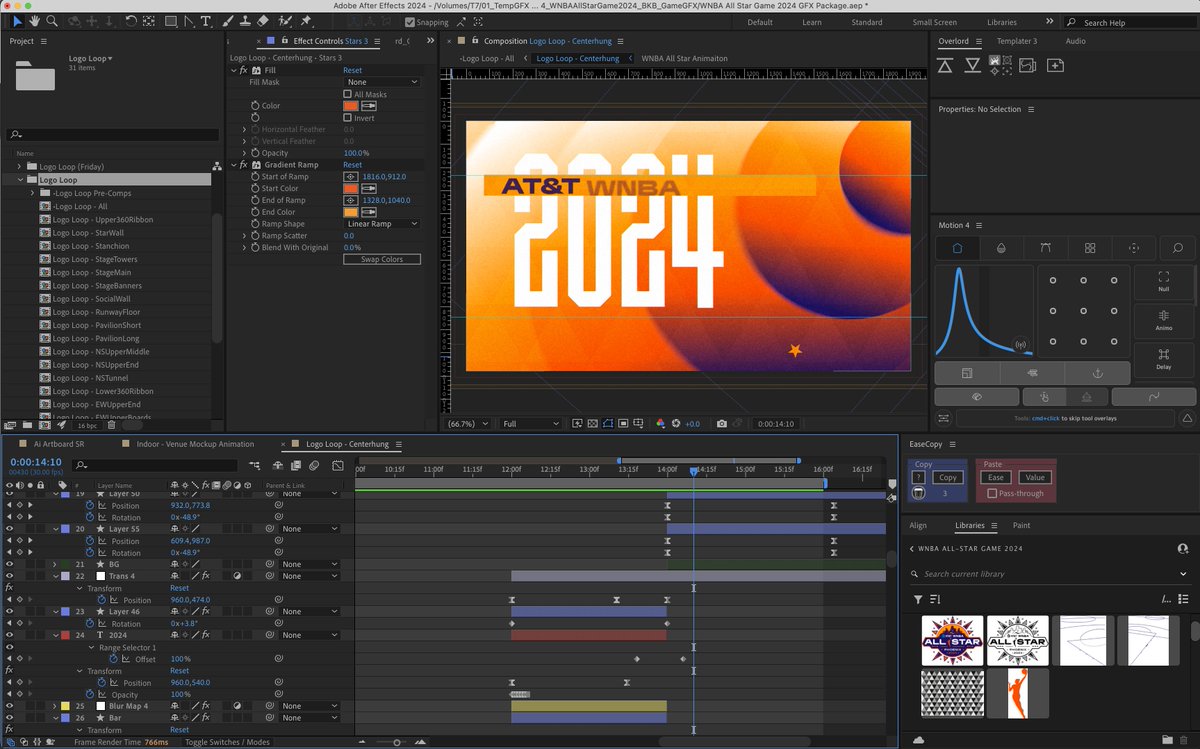
Task: Open the Fill Mask None dropdown
Action: coord(382,82)
